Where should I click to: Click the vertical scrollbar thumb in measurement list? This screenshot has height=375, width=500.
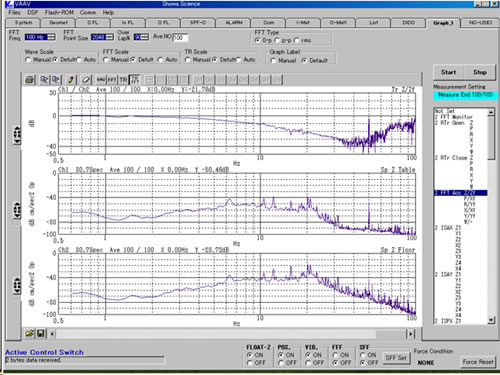pyautogui.click(x=491, y=138)
